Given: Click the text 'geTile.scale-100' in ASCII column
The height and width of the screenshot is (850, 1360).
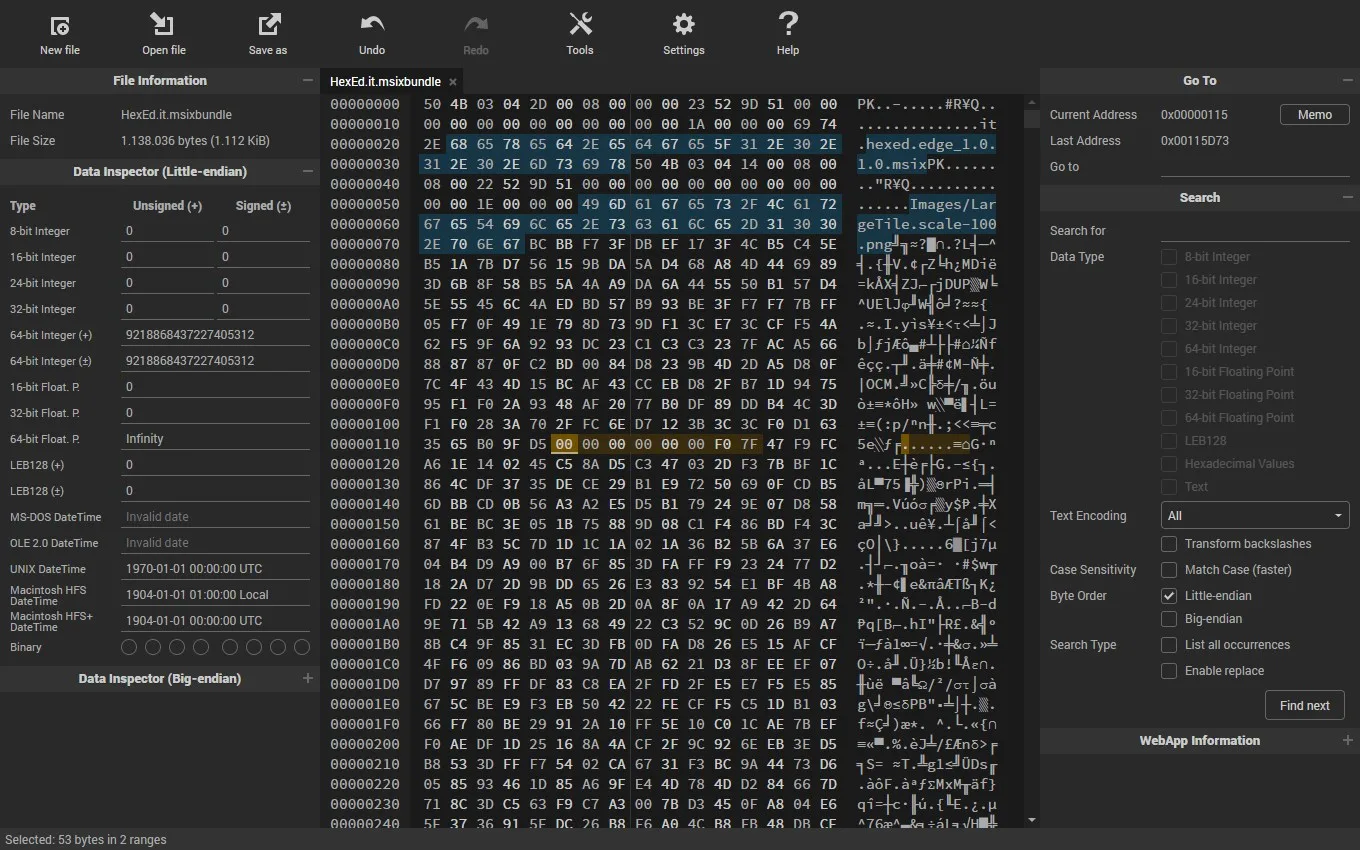Looking at the screenshot, I should pos(927,224).
